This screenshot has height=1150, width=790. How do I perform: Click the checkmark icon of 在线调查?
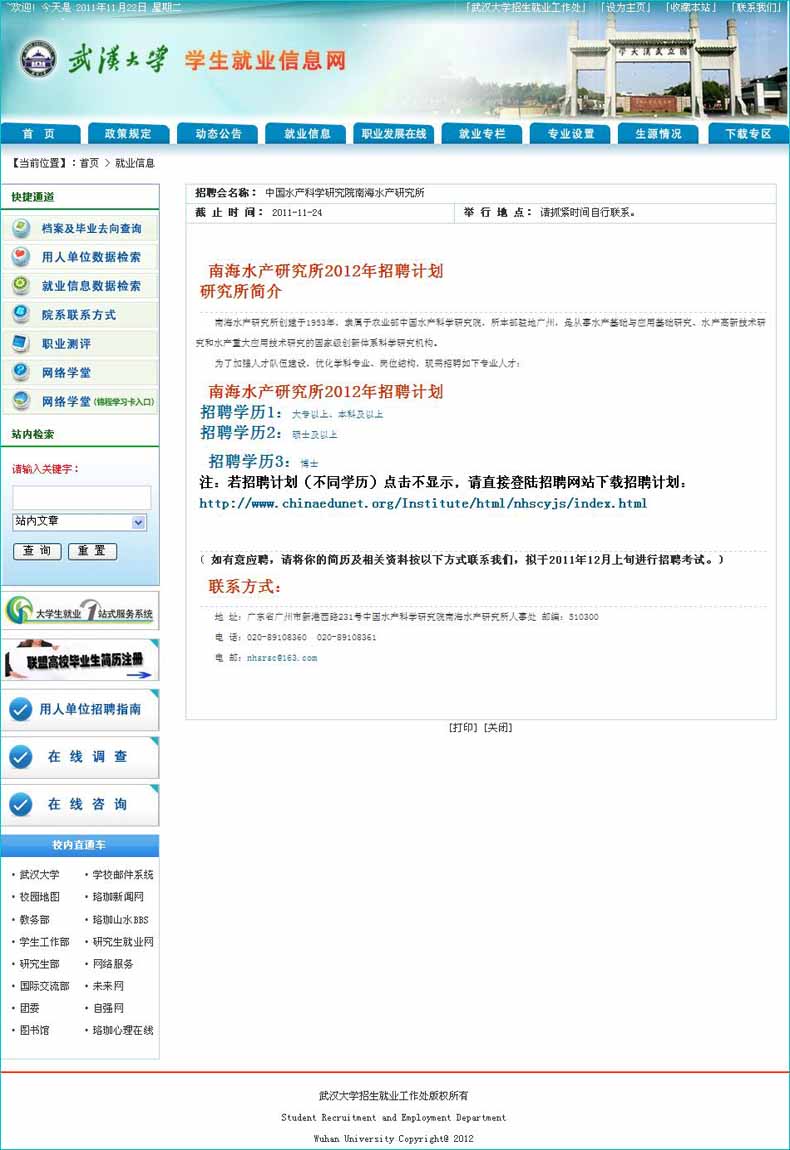(x=21, y=757)
